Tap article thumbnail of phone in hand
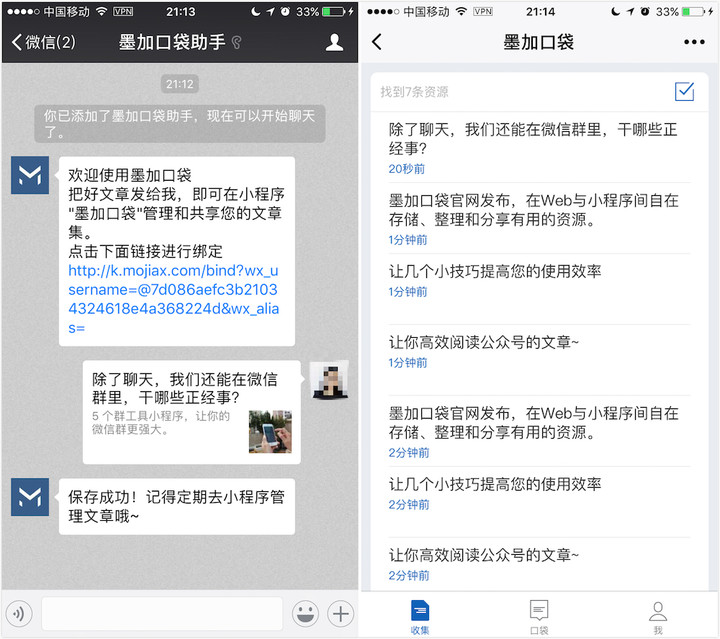 [x=270, y=432]
